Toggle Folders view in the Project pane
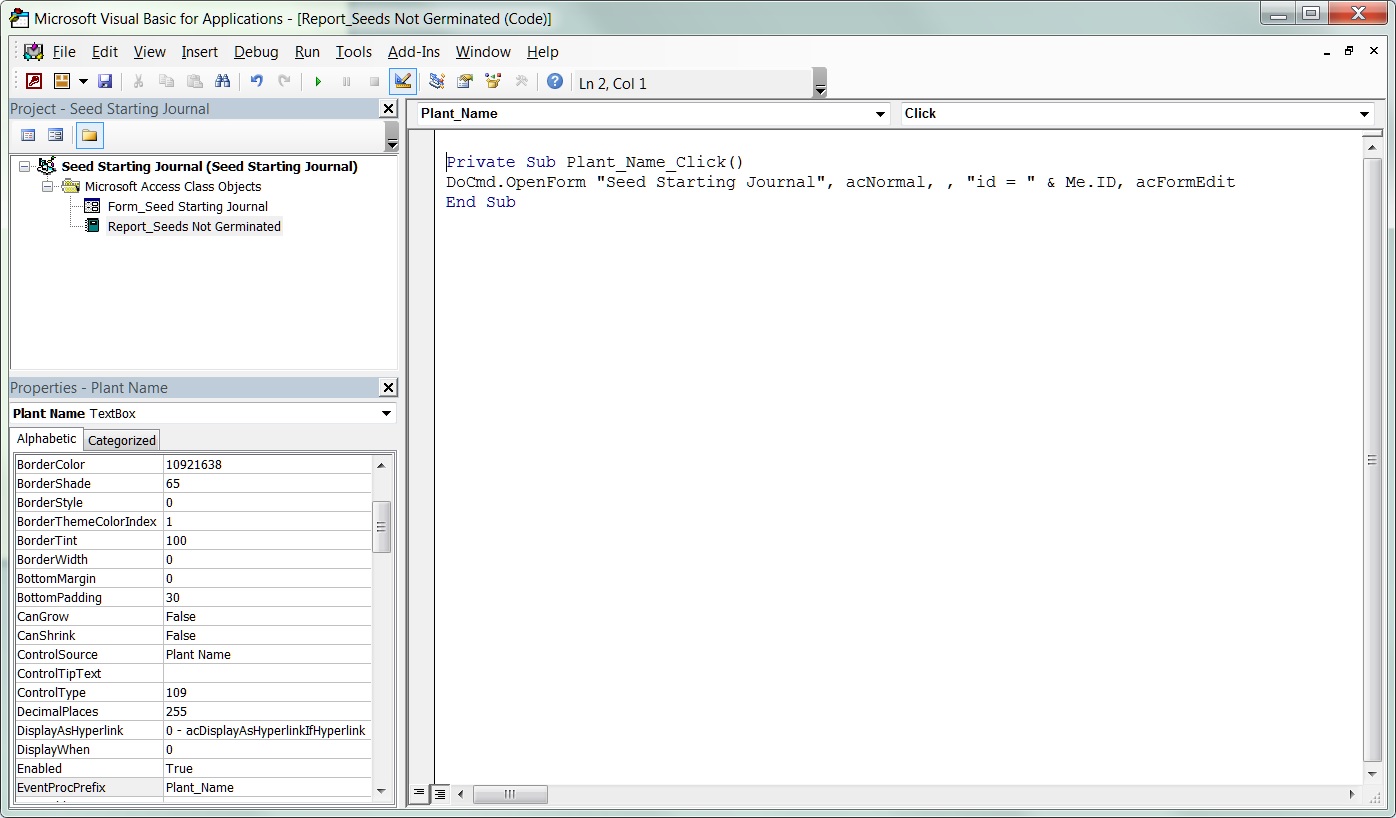This screenshot has width=1396, height=818. point(89,135)
